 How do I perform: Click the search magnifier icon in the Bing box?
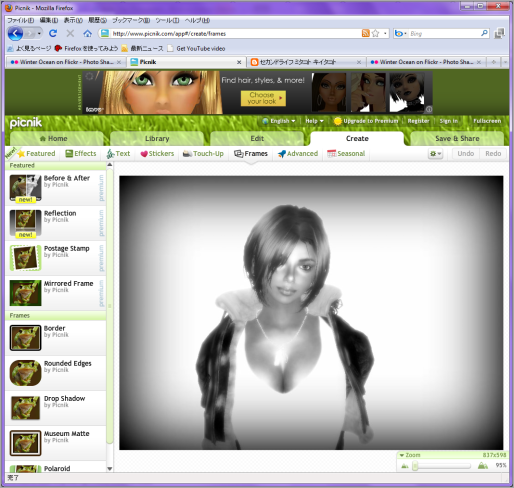click(484, 33)
